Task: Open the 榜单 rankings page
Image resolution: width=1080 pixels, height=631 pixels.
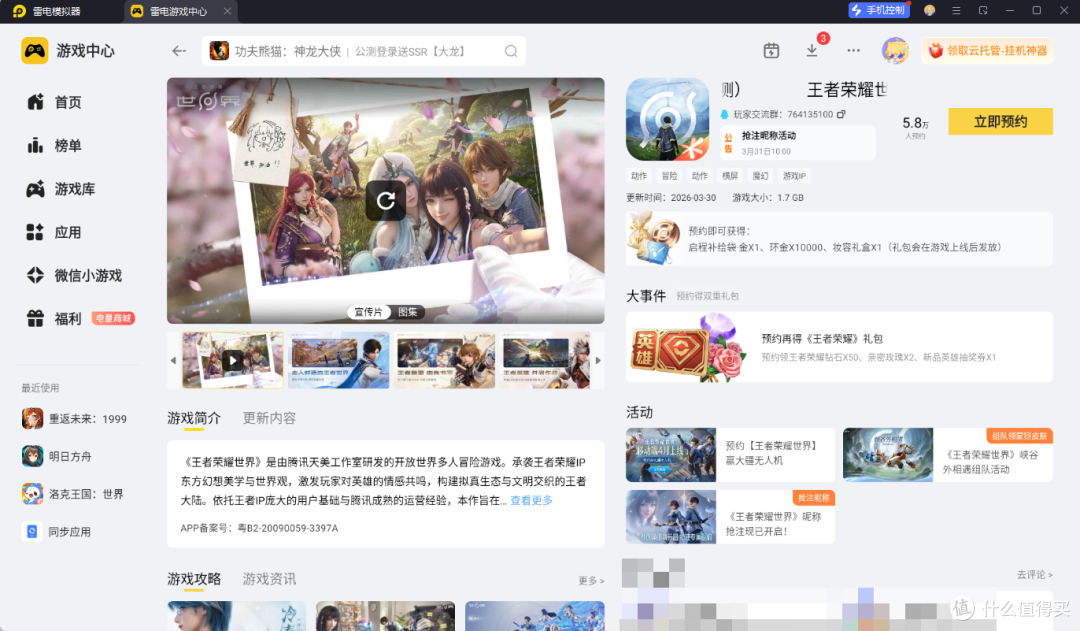Action: (x=54, y=145)
